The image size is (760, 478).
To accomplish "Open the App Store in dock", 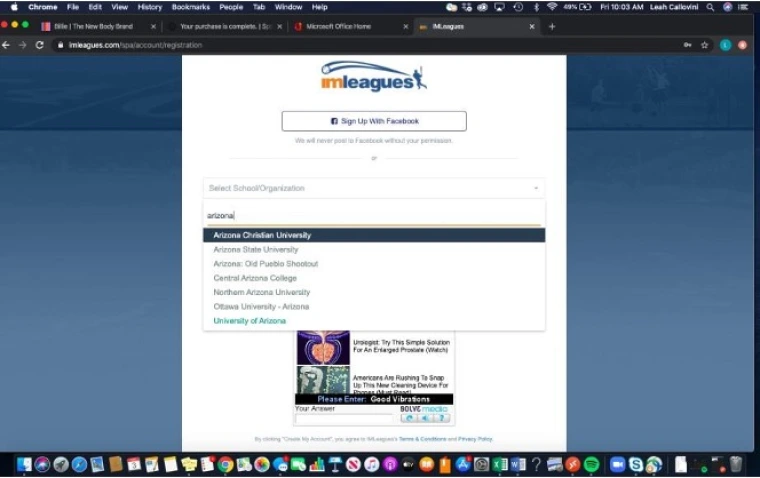I will (463, 464).
